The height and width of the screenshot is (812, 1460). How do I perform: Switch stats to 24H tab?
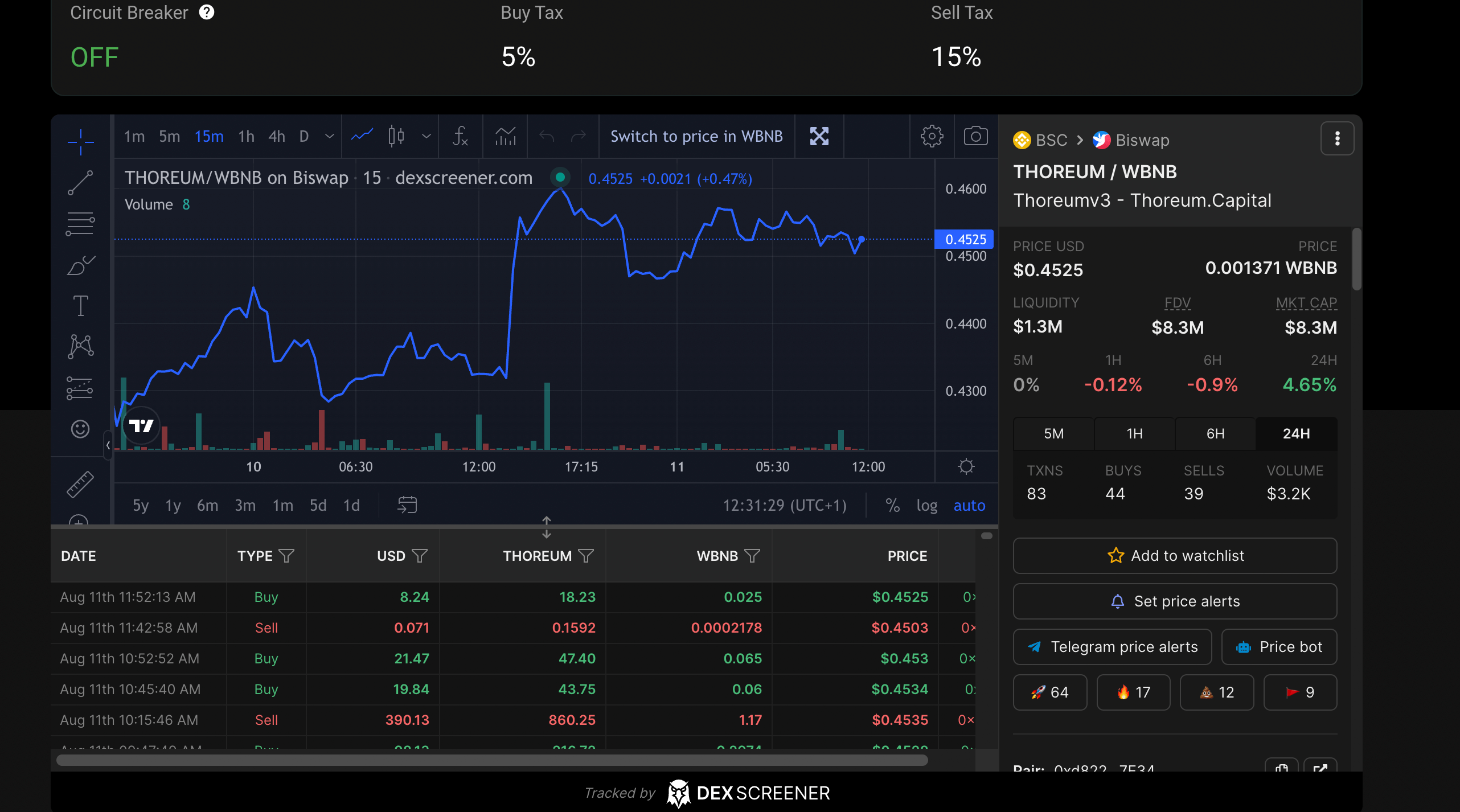click(x=1296, y=433)
